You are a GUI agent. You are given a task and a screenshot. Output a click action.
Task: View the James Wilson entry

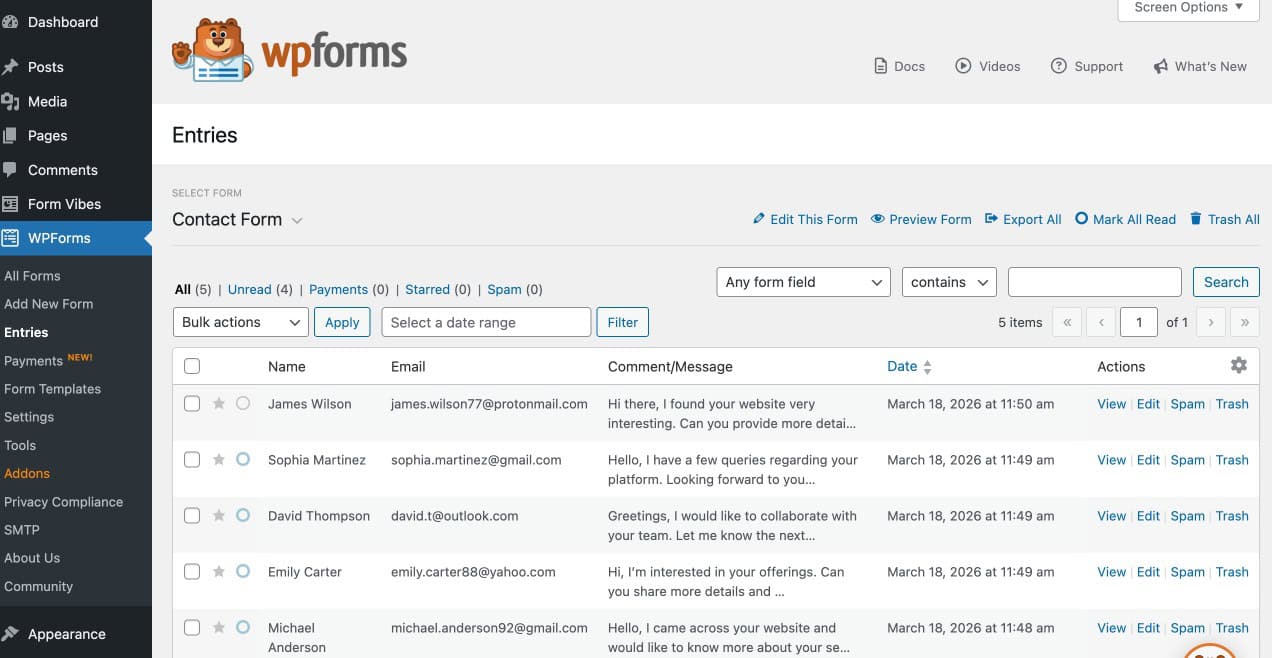coord(1111,404)
